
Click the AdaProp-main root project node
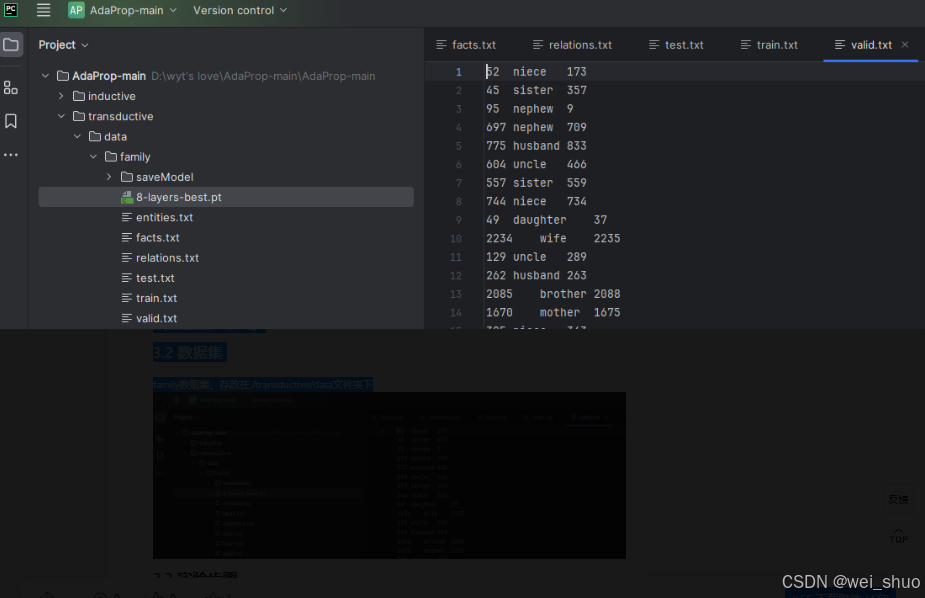(109, 76)
